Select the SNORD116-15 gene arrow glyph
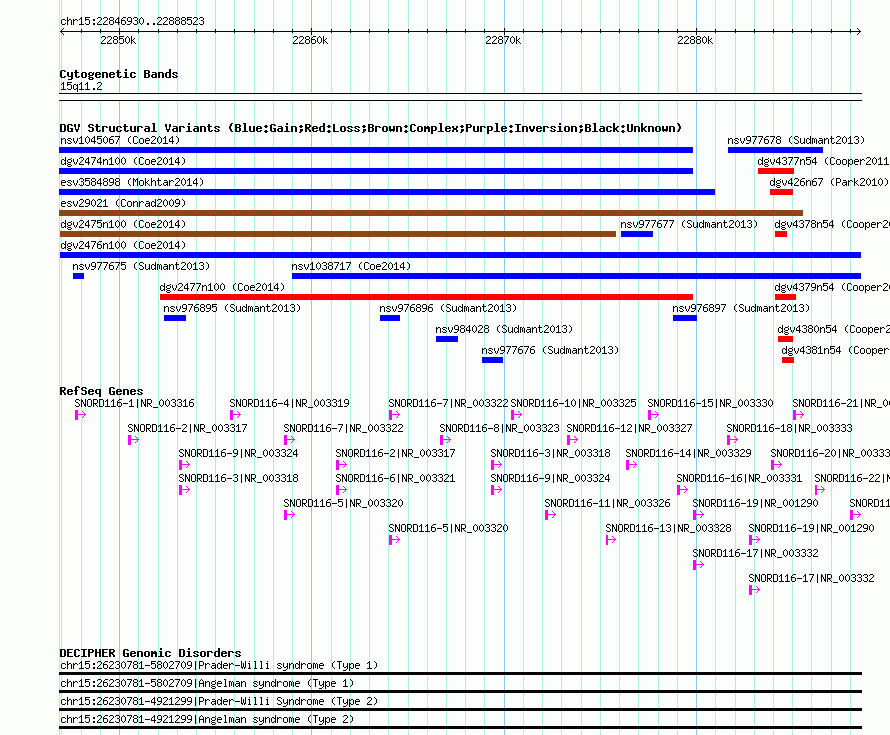Image resolution: width=890 pixels, height=735 pixels. (x=653, y=415)
